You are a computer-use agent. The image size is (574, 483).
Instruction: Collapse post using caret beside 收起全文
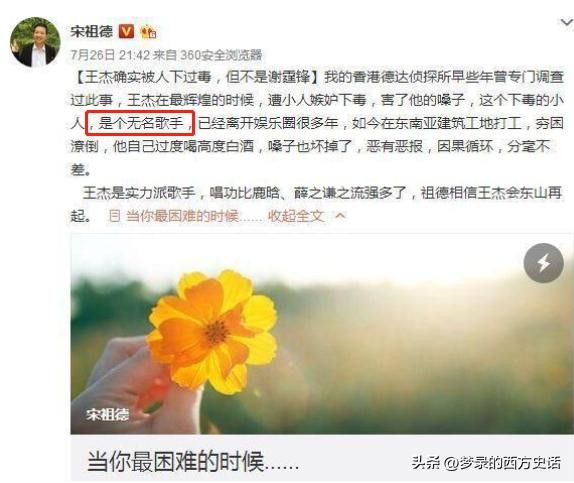(x=340, y=216)
